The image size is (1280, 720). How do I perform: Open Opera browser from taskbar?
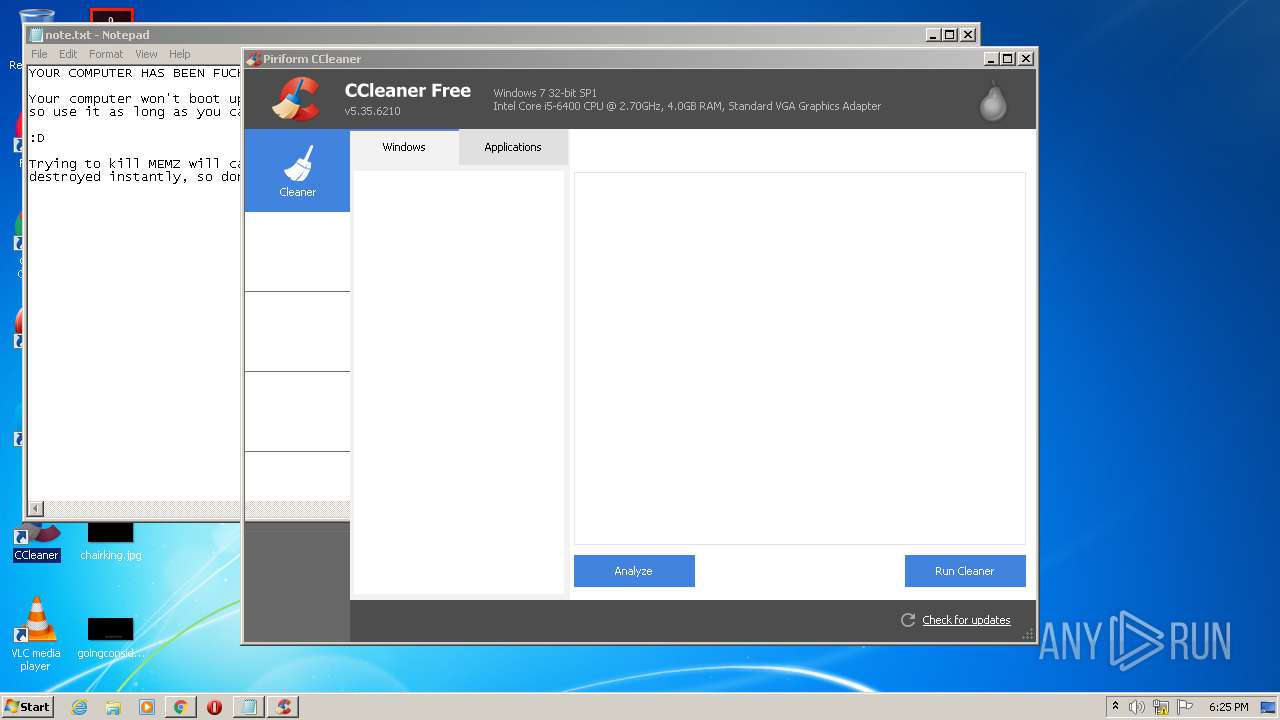click(x=214, y=707)
